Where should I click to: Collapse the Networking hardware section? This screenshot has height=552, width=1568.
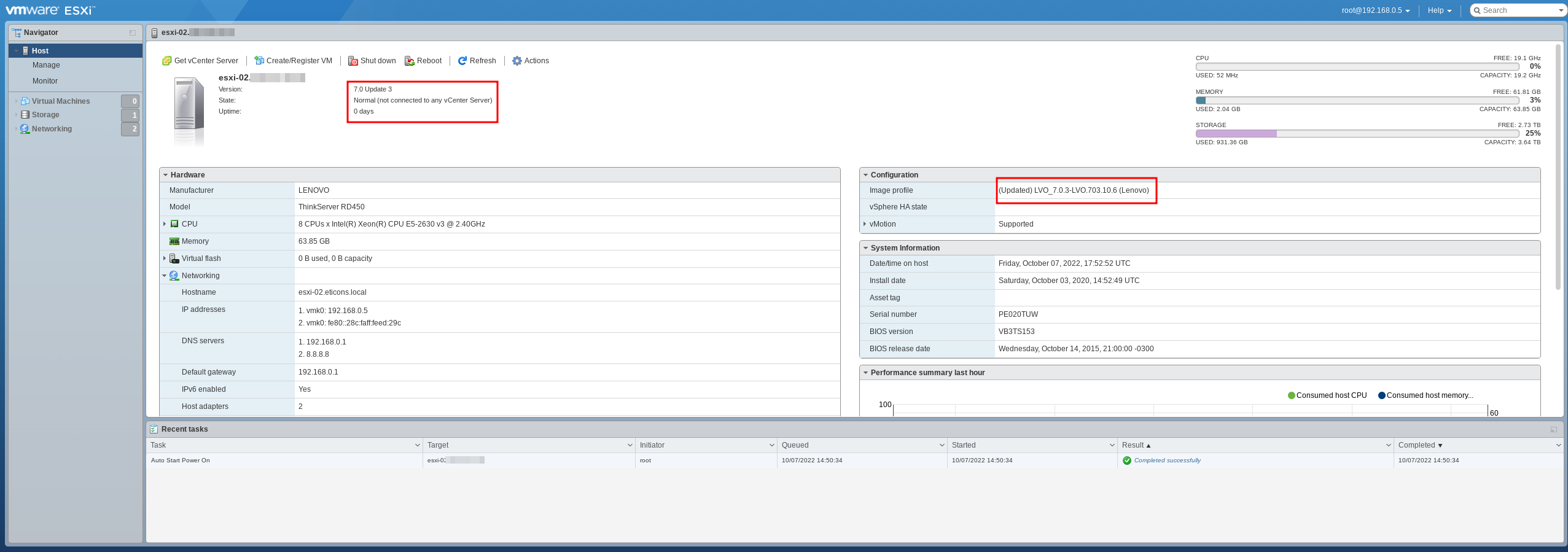tap(165, 276)
